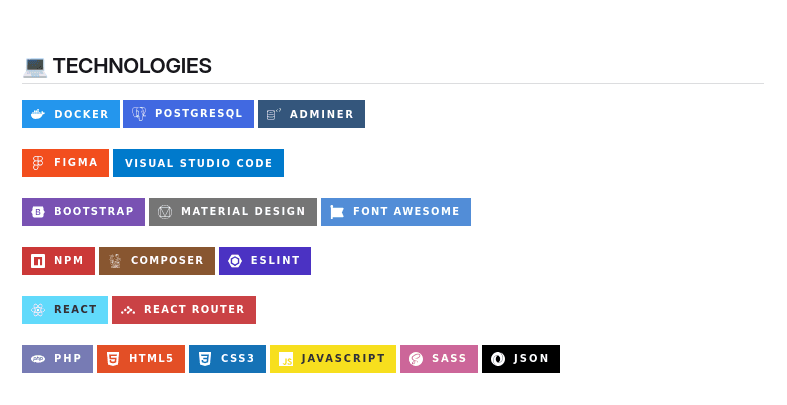Click the Bootstrap B icon
The width and height of the screenshot is (787, 405).
[38, 212]
